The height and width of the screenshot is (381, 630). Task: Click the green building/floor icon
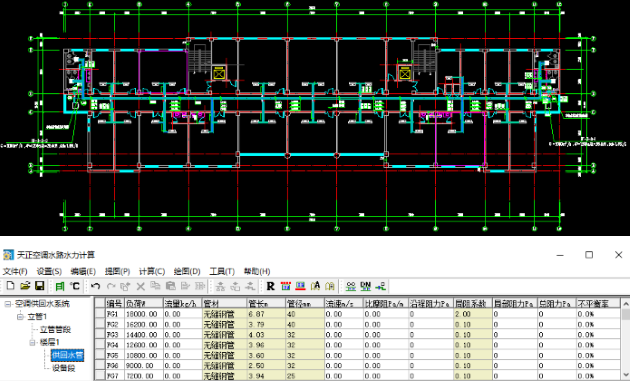pyautogui.click(x=60, y=286)
